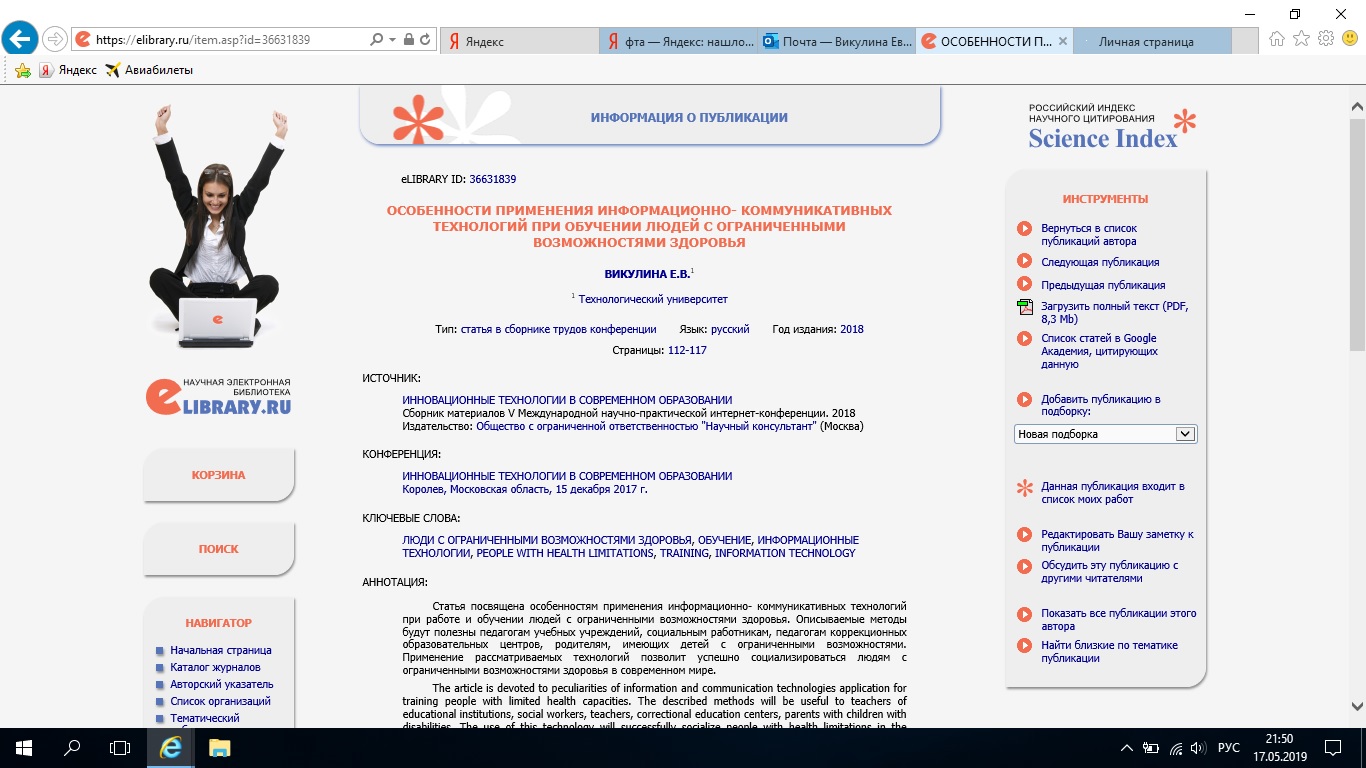Click 'Обсудить эту публикацию с другими читателями'

(1110, 572)
